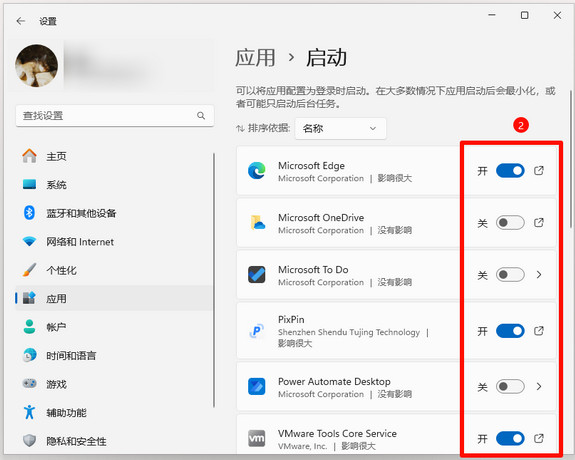The width and height of the screenshot is (575, 460).
Task: Click 应用 in the breadcrumb
Action: point(255,58)
